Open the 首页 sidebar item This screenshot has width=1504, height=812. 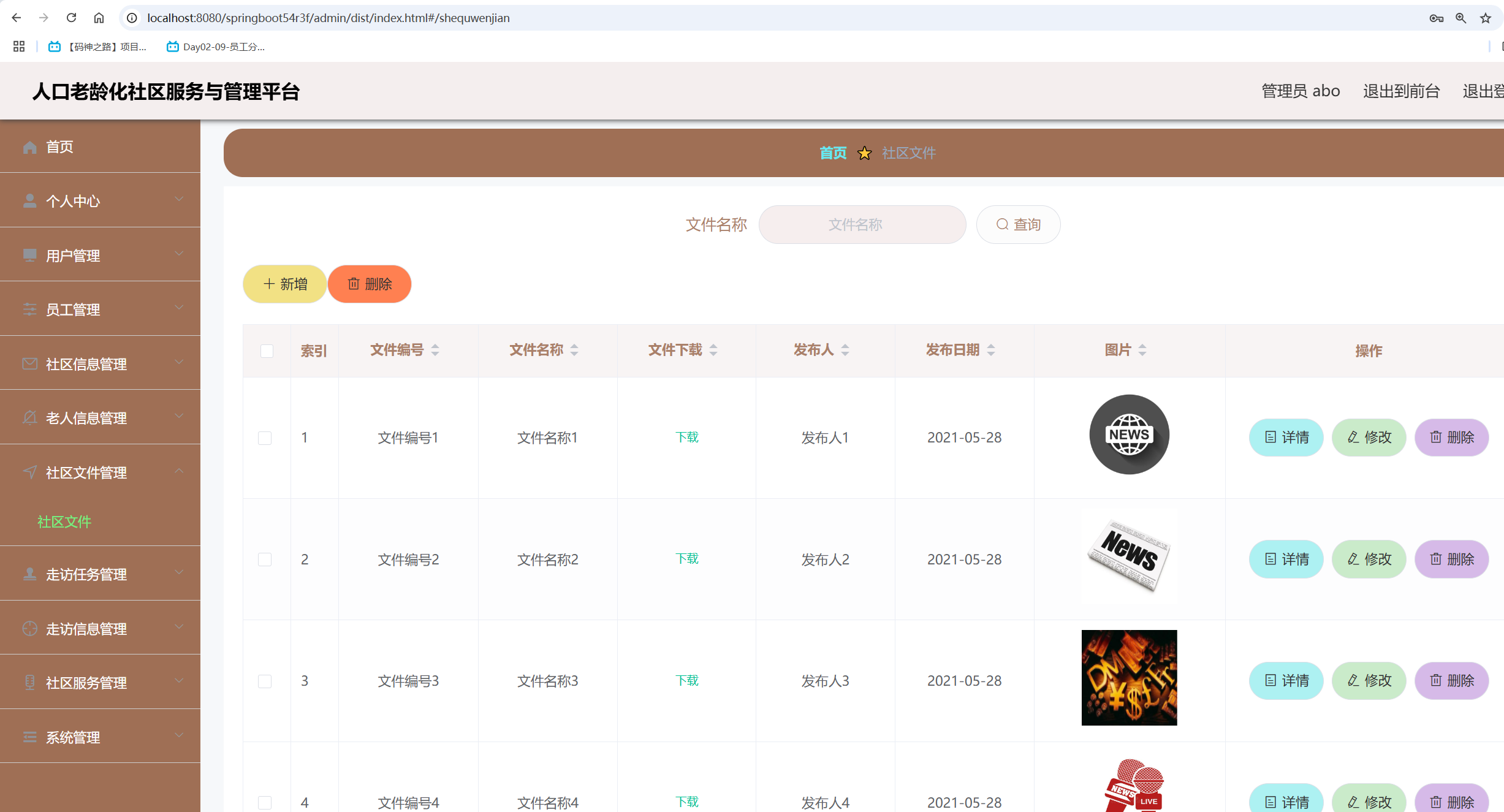coord(59,146)
